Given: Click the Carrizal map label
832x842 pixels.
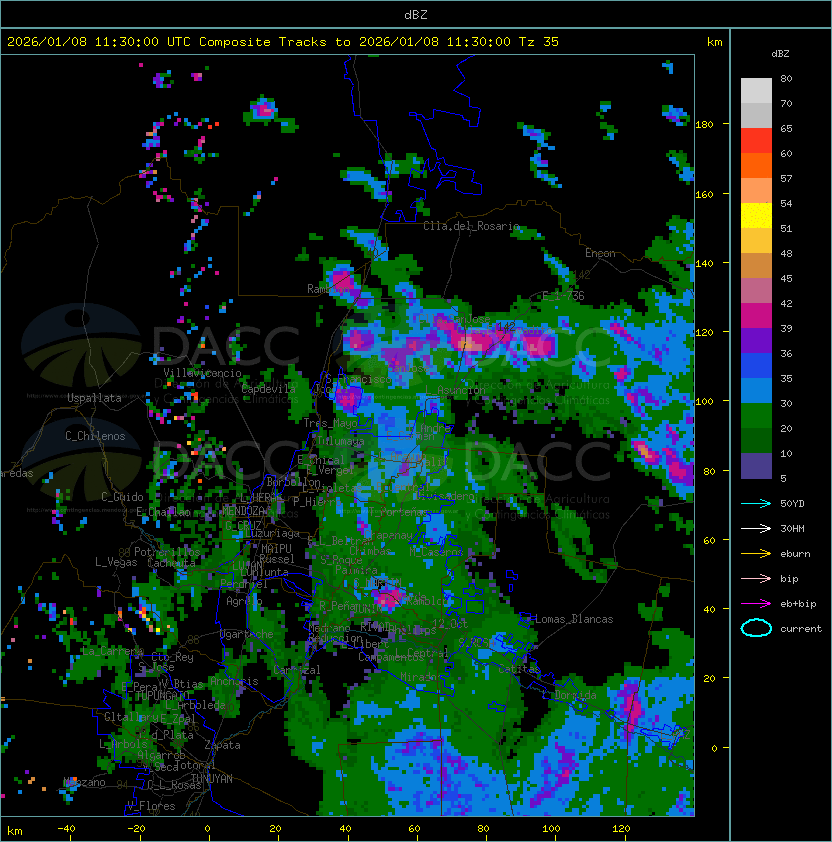Looking at the screenshot, I should pos(297,670).
